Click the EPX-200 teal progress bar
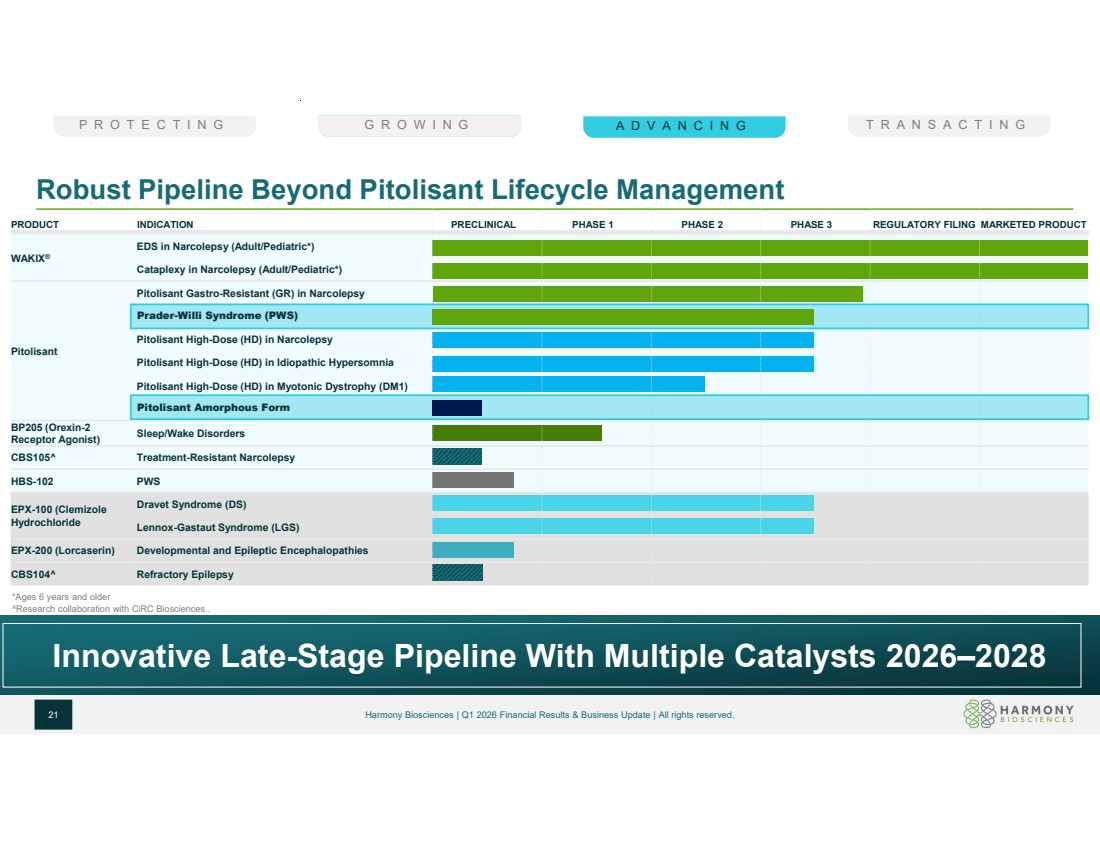This screenshot has width=1100, height=849. 473,550
